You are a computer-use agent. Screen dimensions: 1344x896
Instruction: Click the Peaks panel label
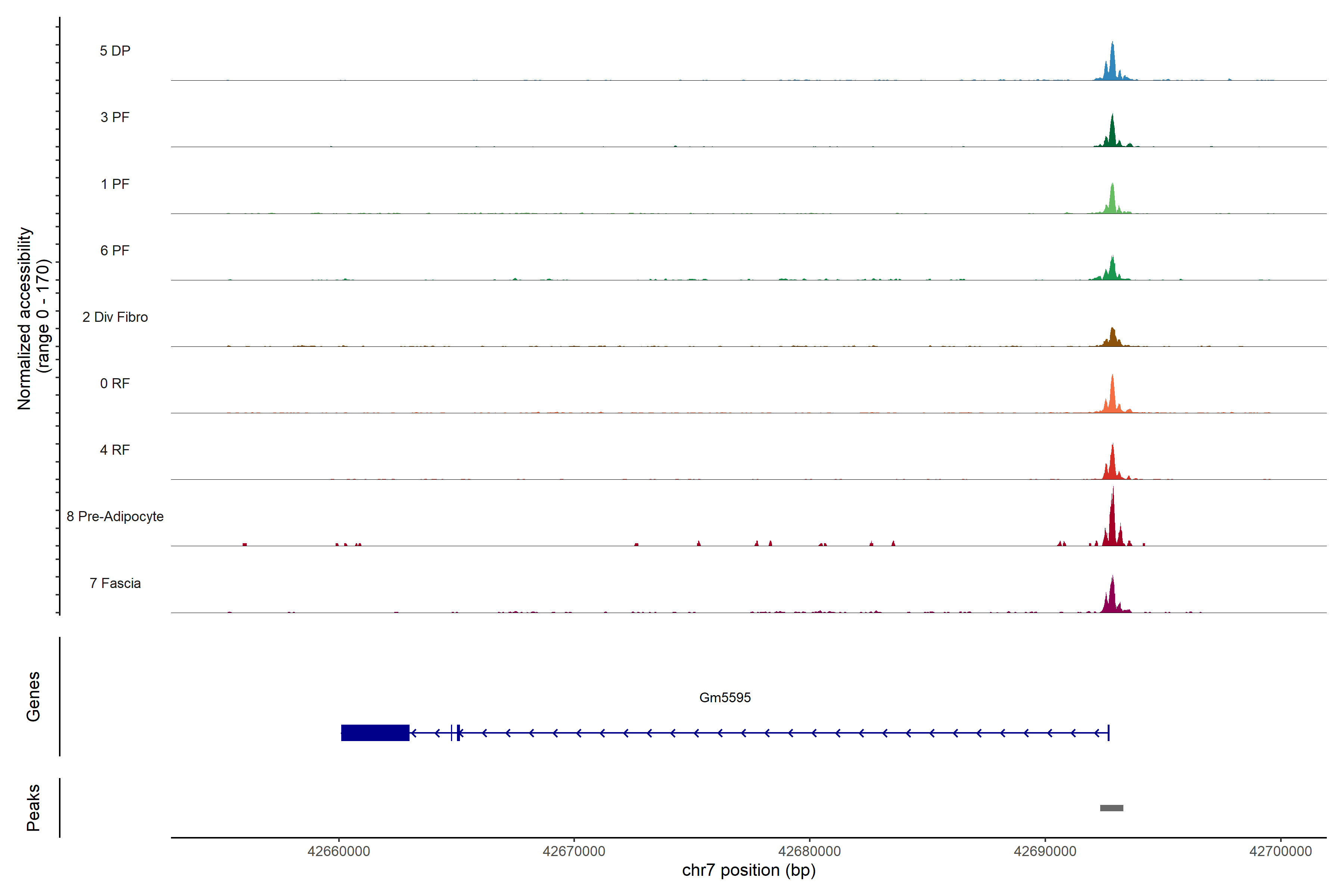33,807
